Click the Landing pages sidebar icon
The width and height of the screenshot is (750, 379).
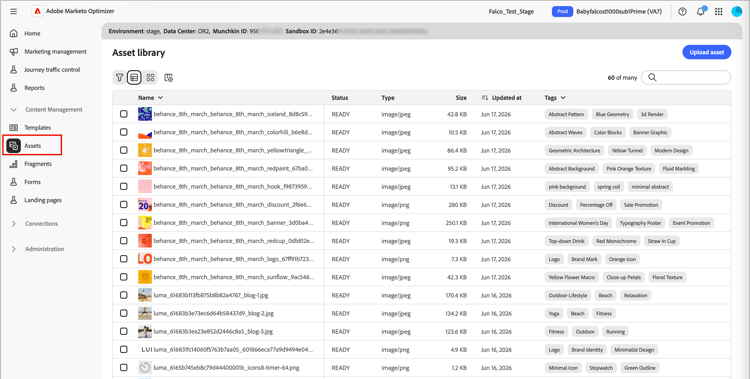pyautogui.click(x=14, y=201)
